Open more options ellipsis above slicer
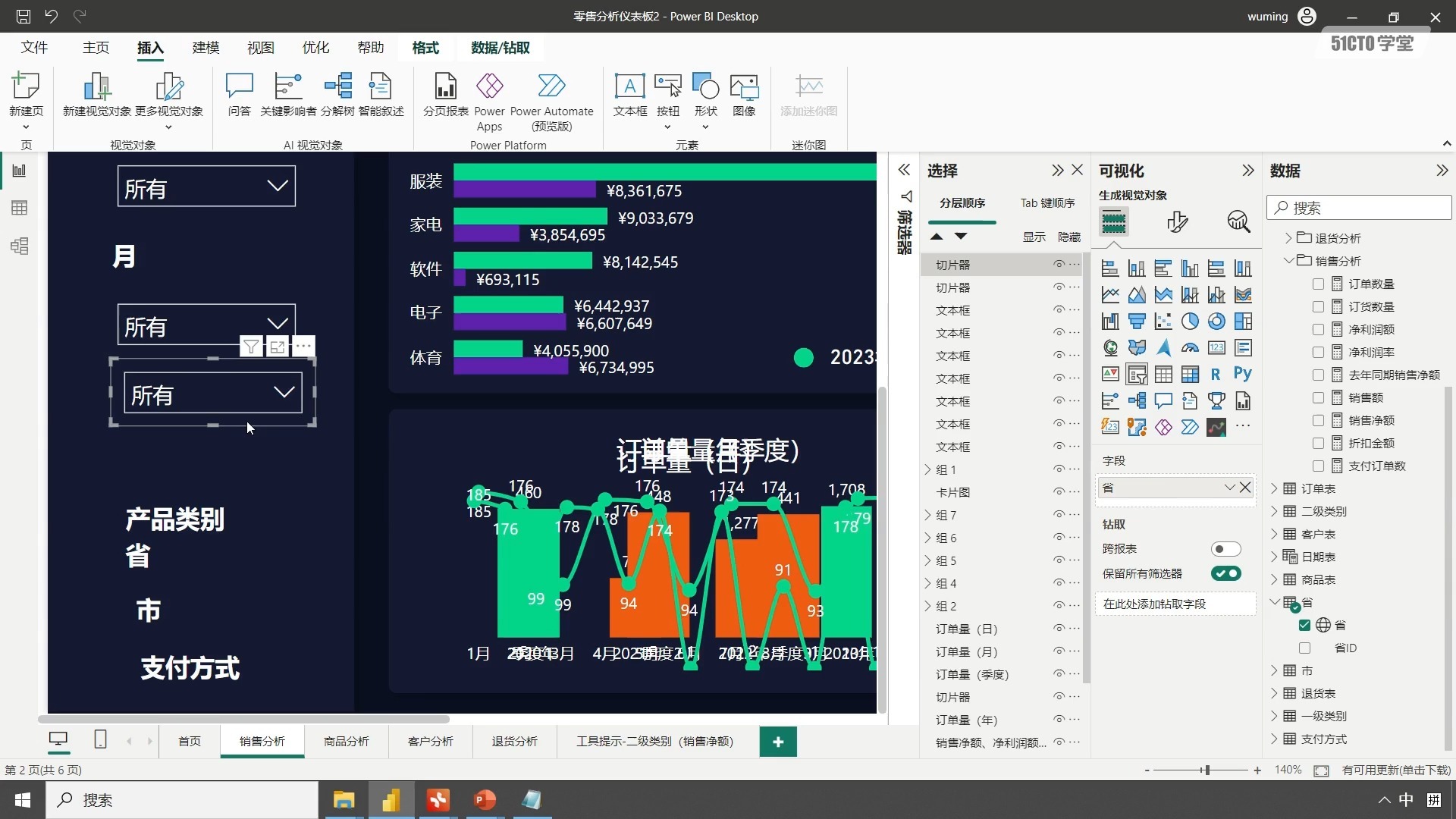The height and width of the screenshot is (819, 1456). 303,347
